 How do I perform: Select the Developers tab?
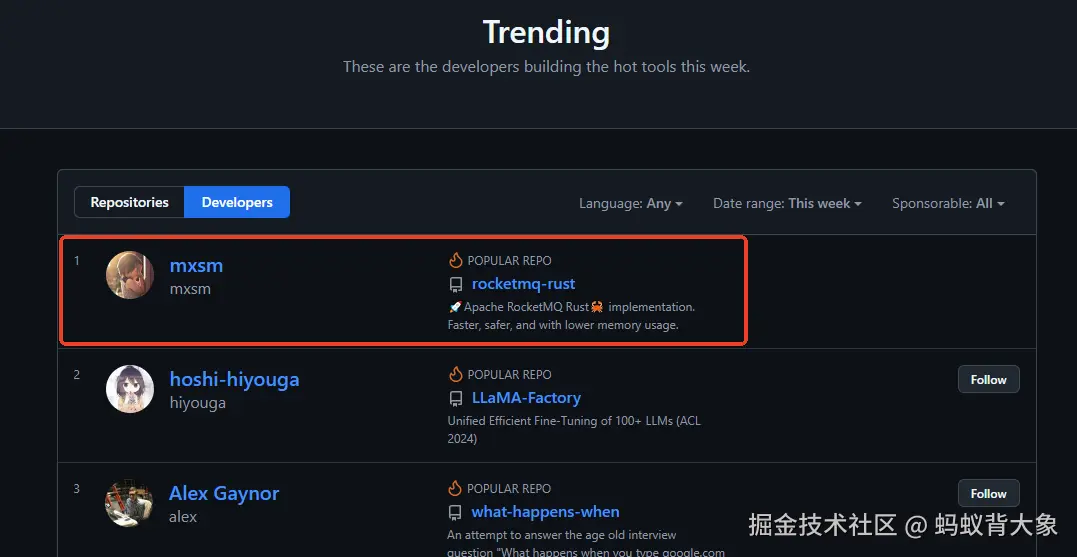[237, 202]
